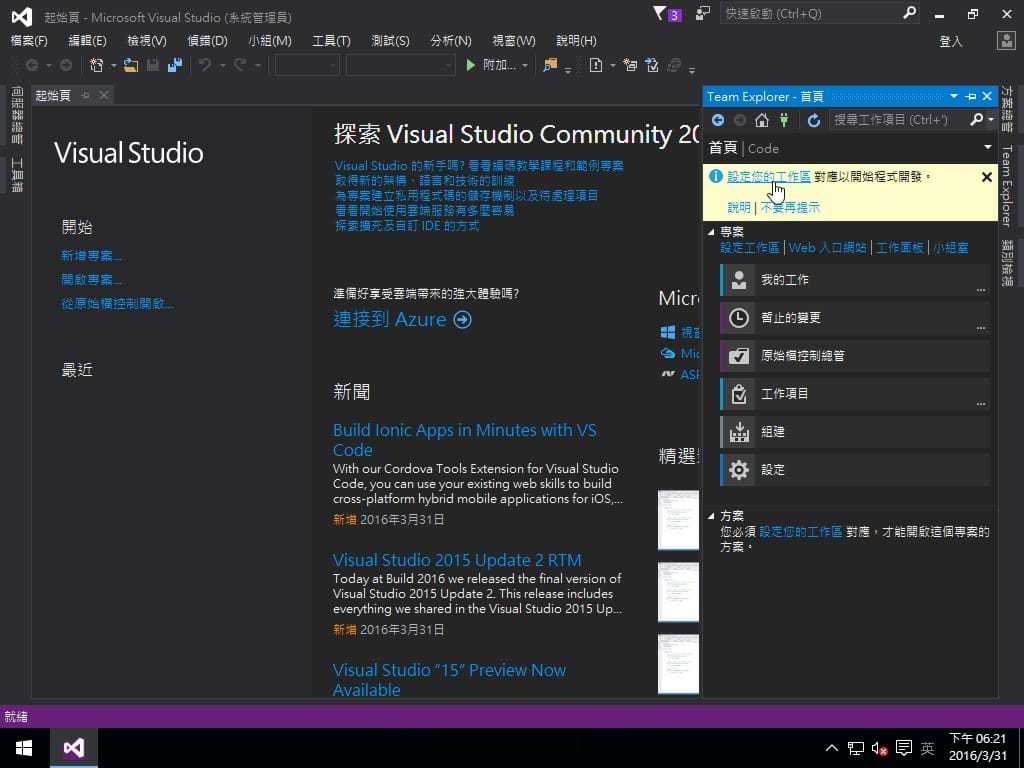The height and width of the screenshot is (768, 1024).
Task: Open the 檢視(V) menu
Action: click(147, 40)
